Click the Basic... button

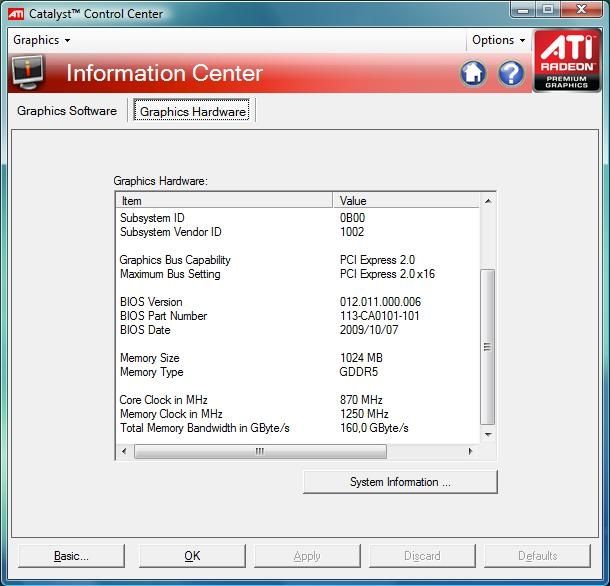pos(71,556)
